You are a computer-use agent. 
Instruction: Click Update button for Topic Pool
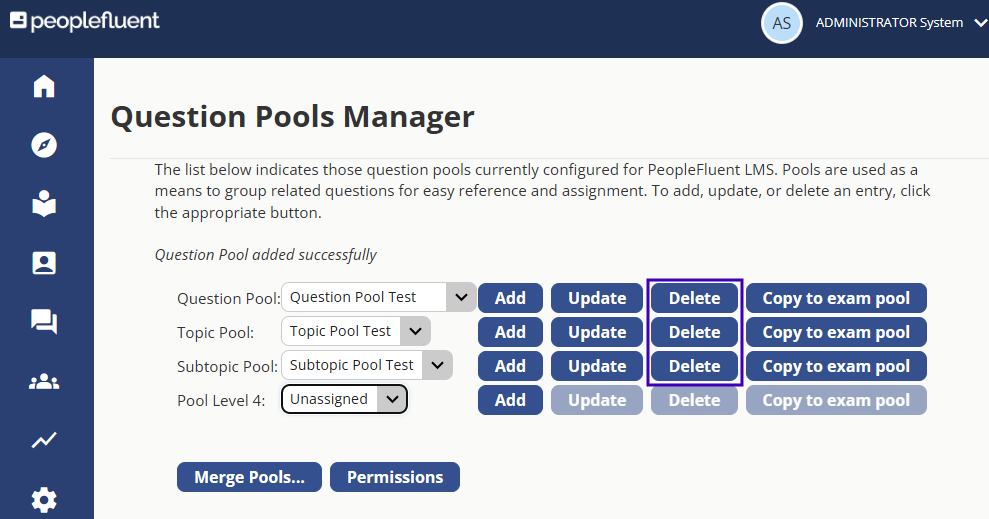point(597,332)
